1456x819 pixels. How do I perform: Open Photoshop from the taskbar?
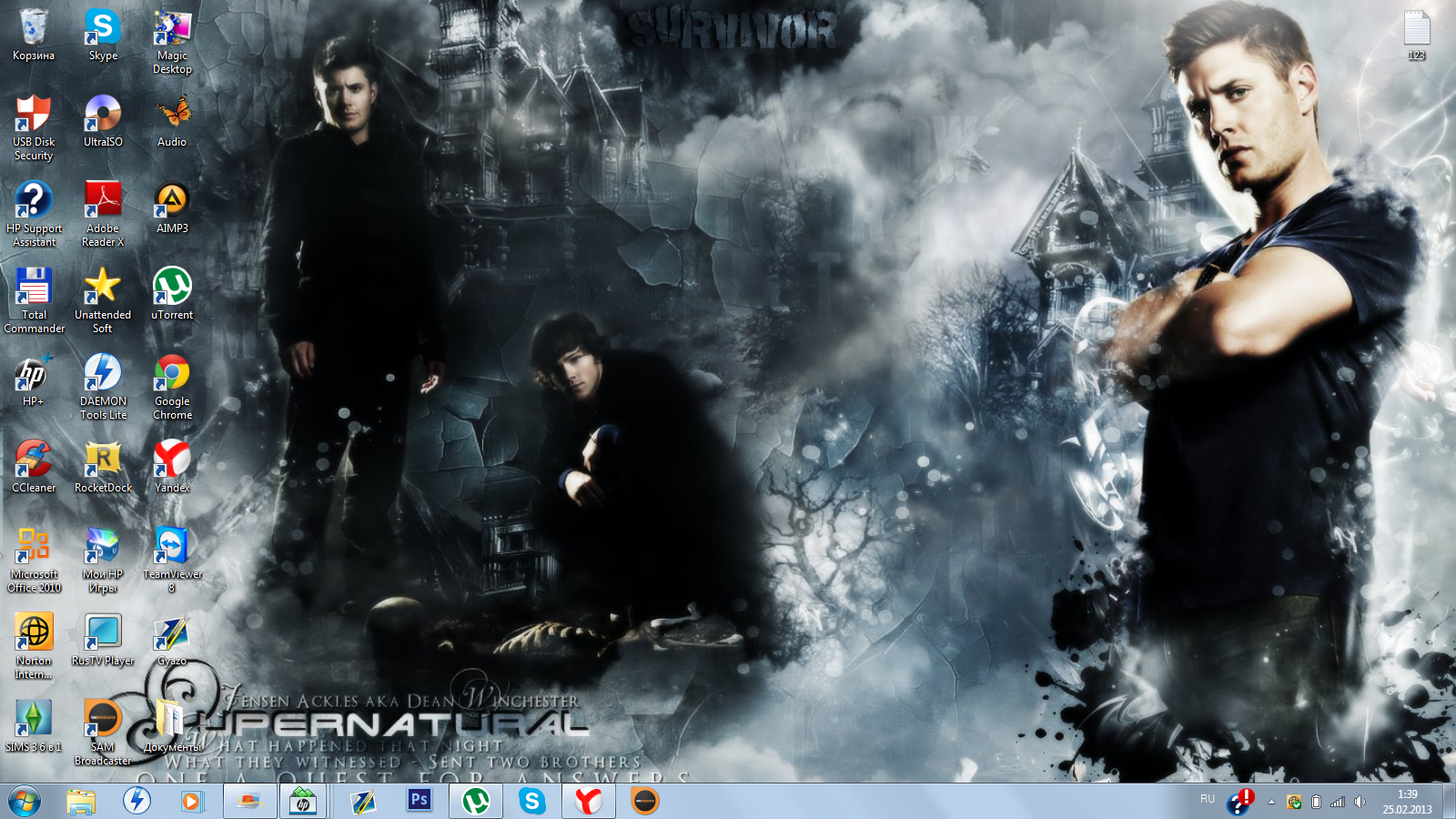[419, 801]
